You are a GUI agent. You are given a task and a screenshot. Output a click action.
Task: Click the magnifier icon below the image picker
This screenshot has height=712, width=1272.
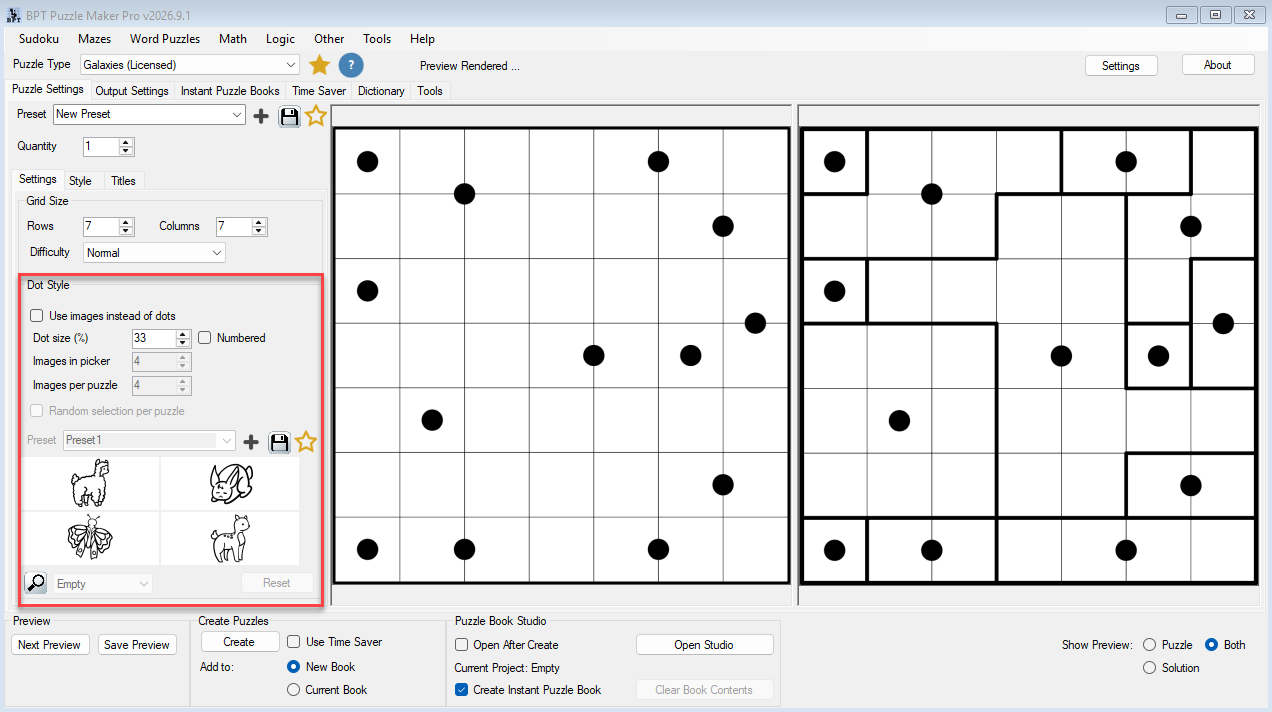(x=36, y=583)
